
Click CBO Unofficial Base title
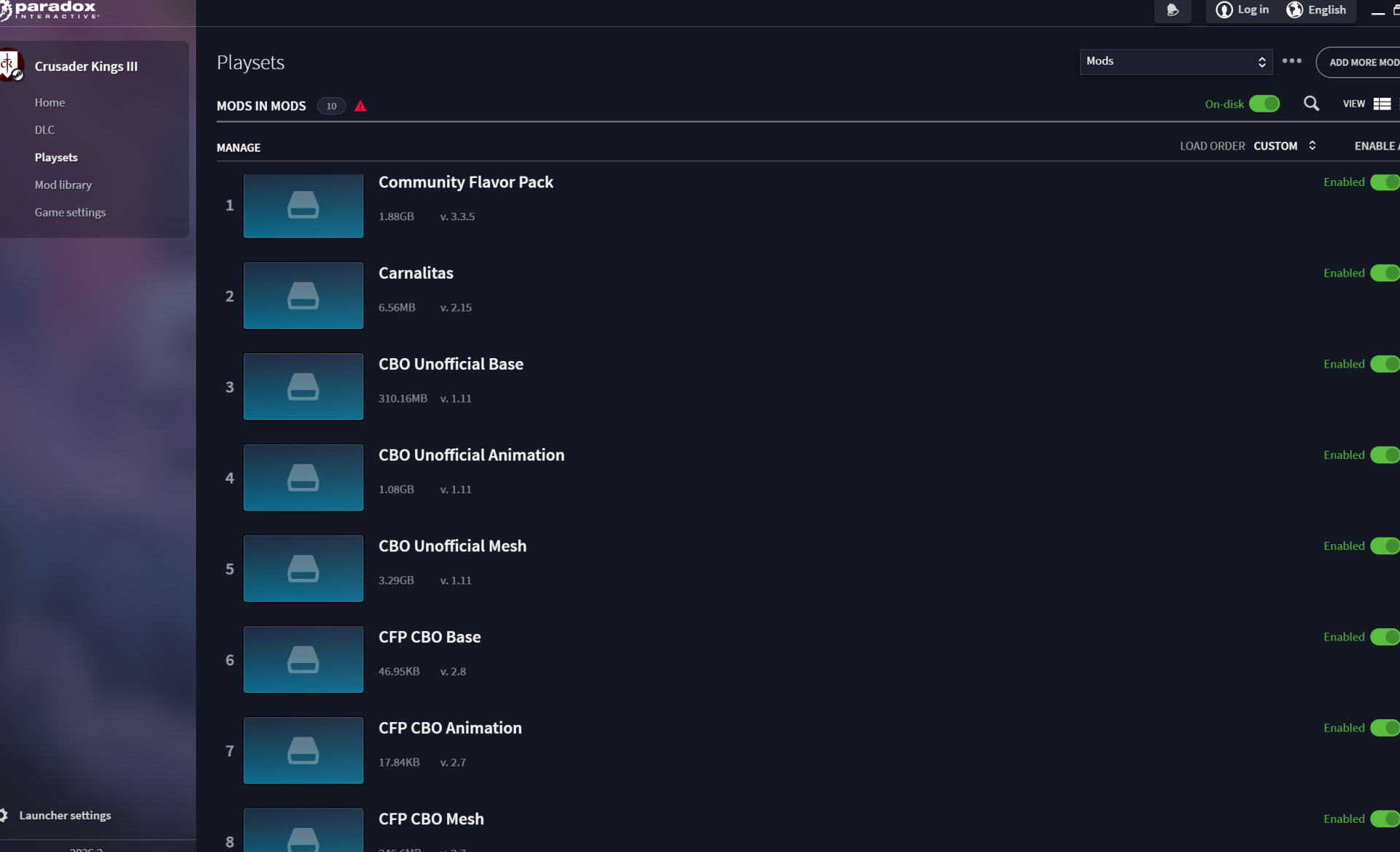(451, 364)
